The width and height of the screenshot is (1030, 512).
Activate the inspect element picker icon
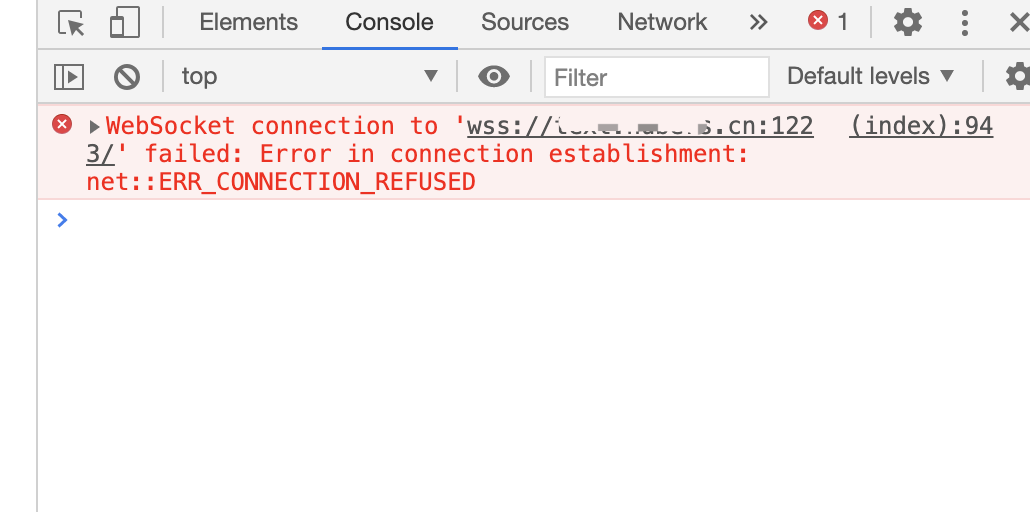[72, 23]
